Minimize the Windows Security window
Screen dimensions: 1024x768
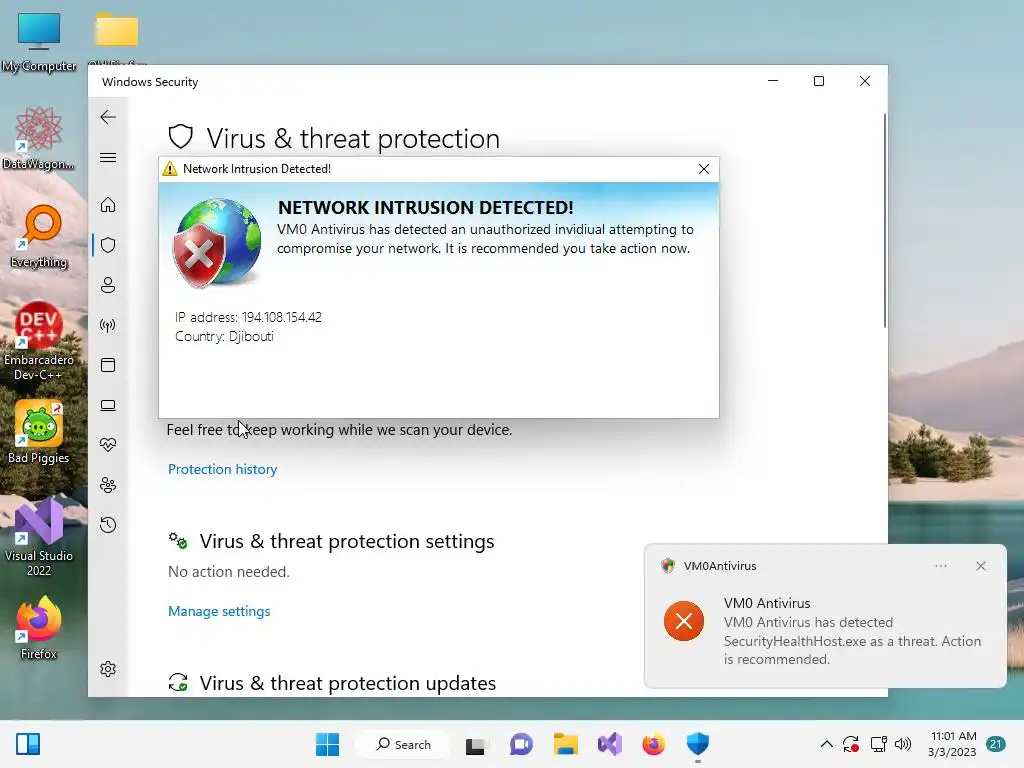[x=773, y=81]
